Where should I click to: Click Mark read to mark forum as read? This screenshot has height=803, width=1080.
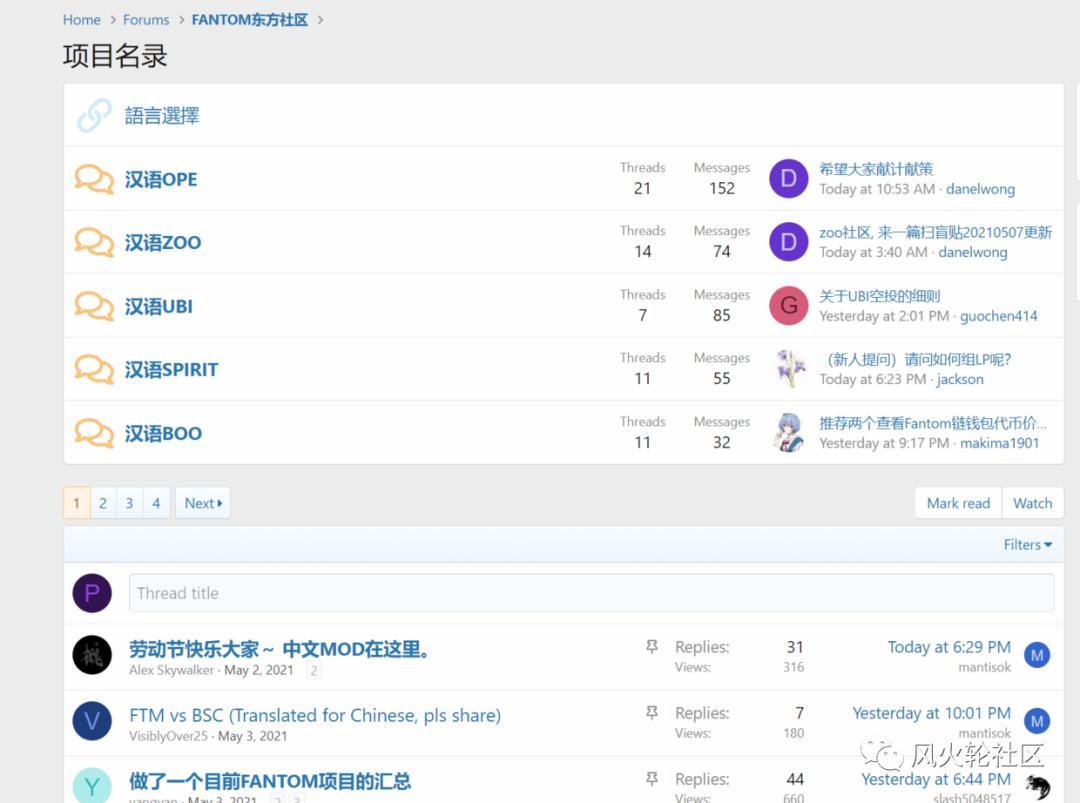[957, 503]
